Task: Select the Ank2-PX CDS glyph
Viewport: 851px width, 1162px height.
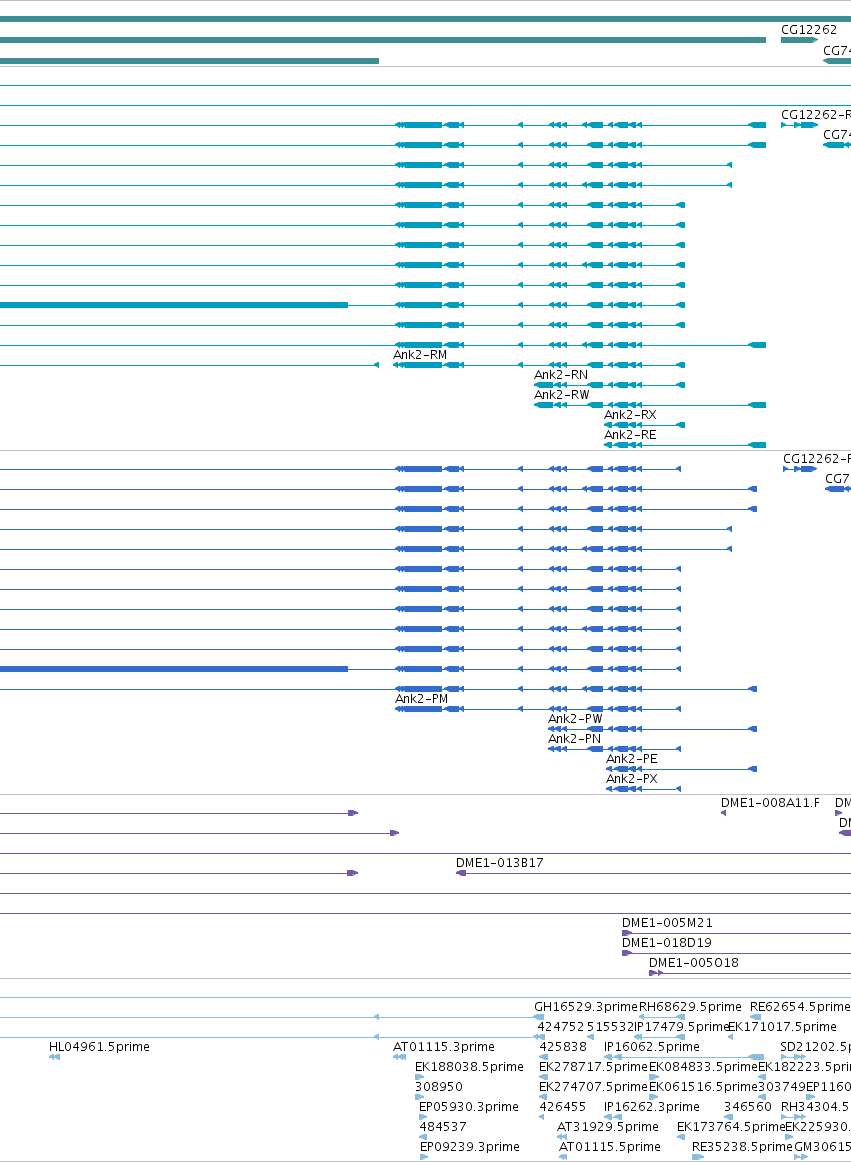Action: [643, 789]
